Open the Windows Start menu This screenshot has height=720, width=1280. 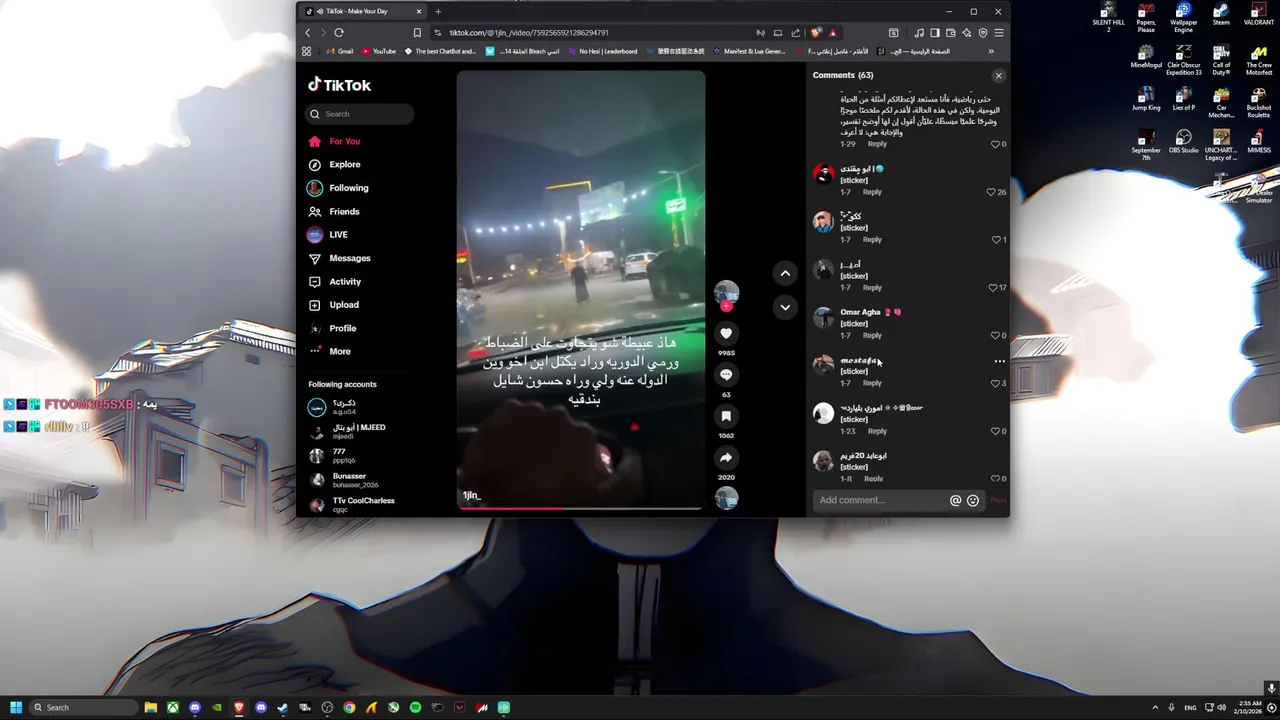(16, 707)
